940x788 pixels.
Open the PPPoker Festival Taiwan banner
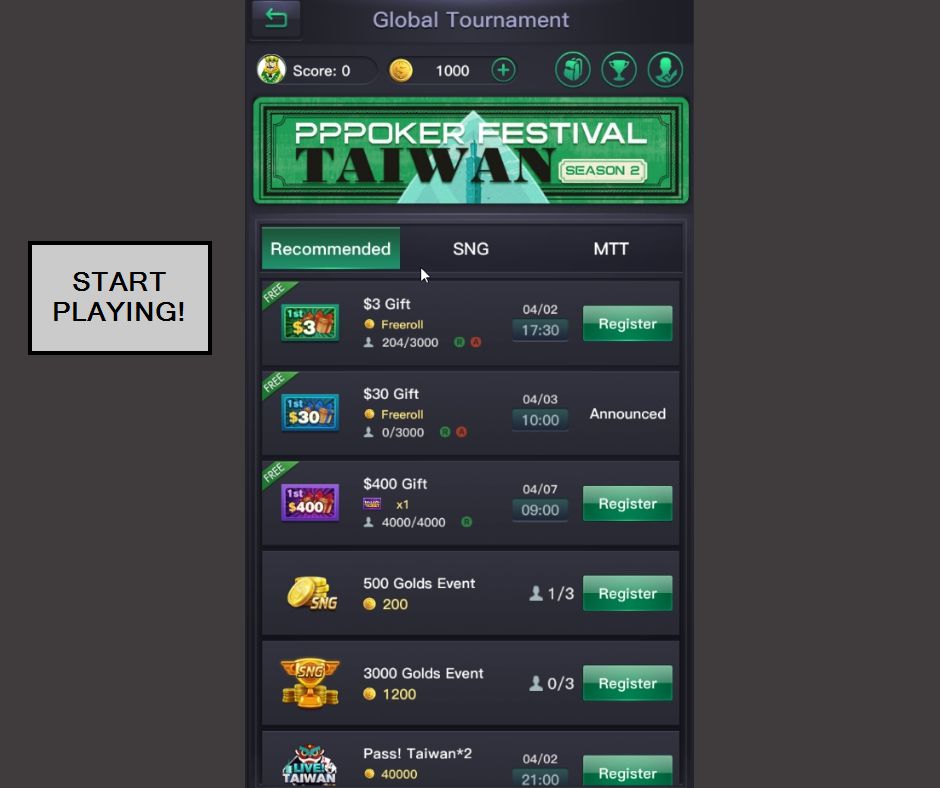(471, 151)
